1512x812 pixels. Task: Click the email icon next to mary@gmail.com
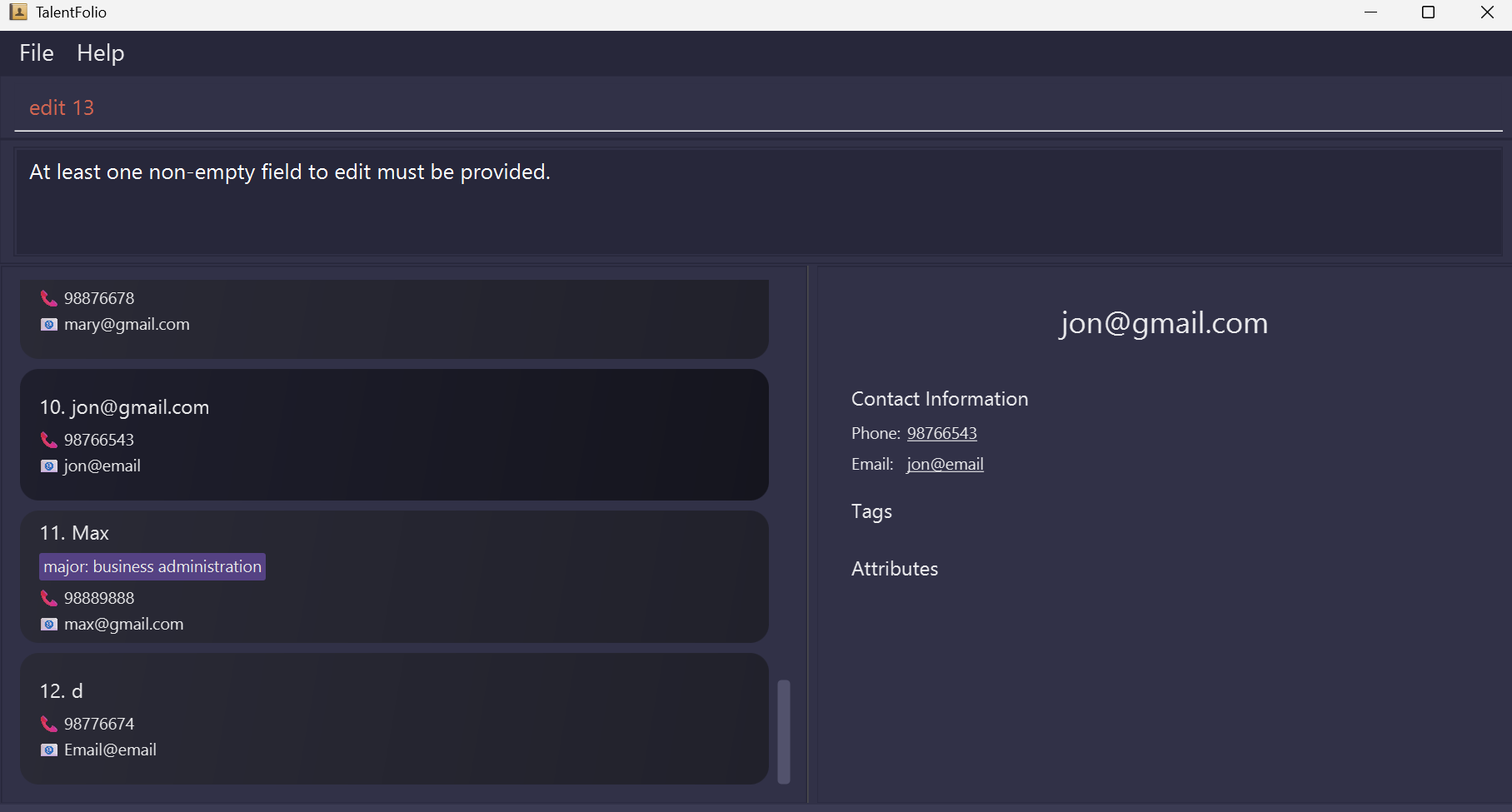click(x=49, y=325)
